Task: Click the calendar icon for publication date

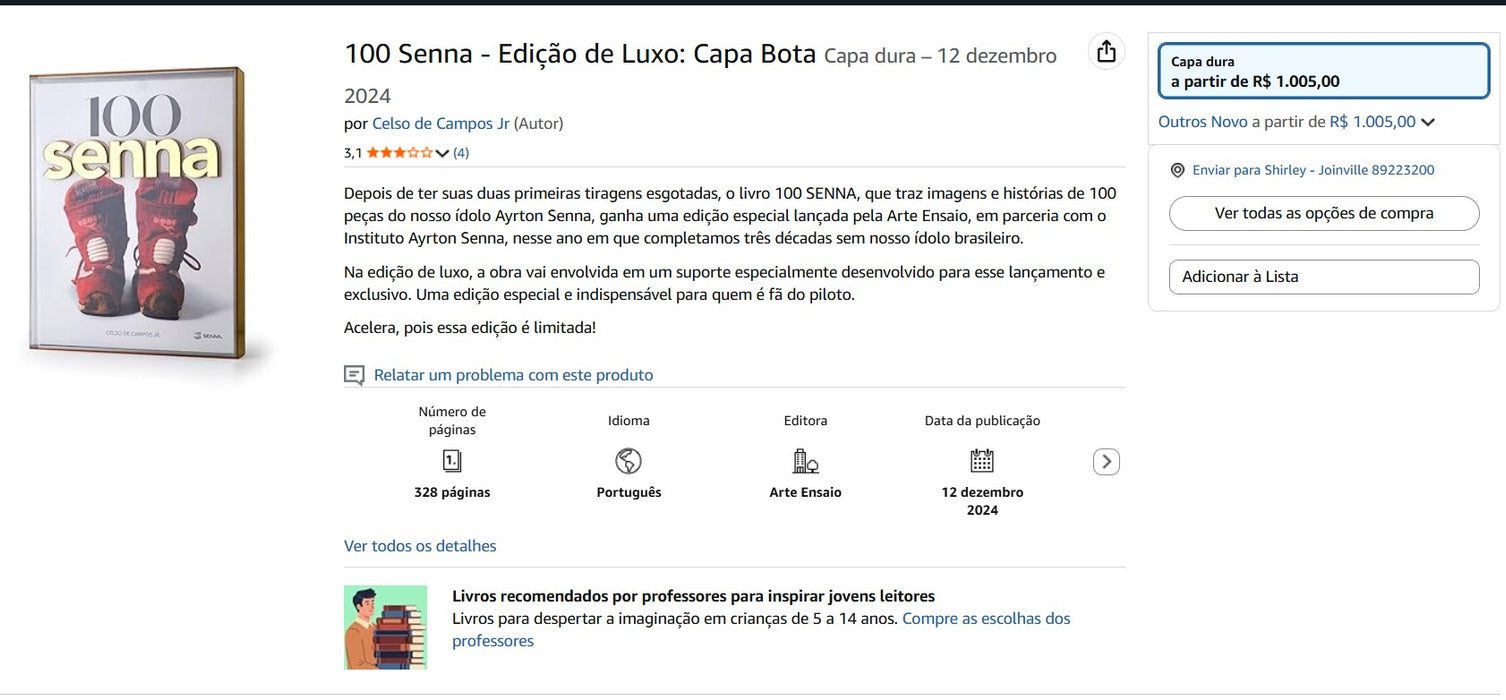Action: coord(982,461)
